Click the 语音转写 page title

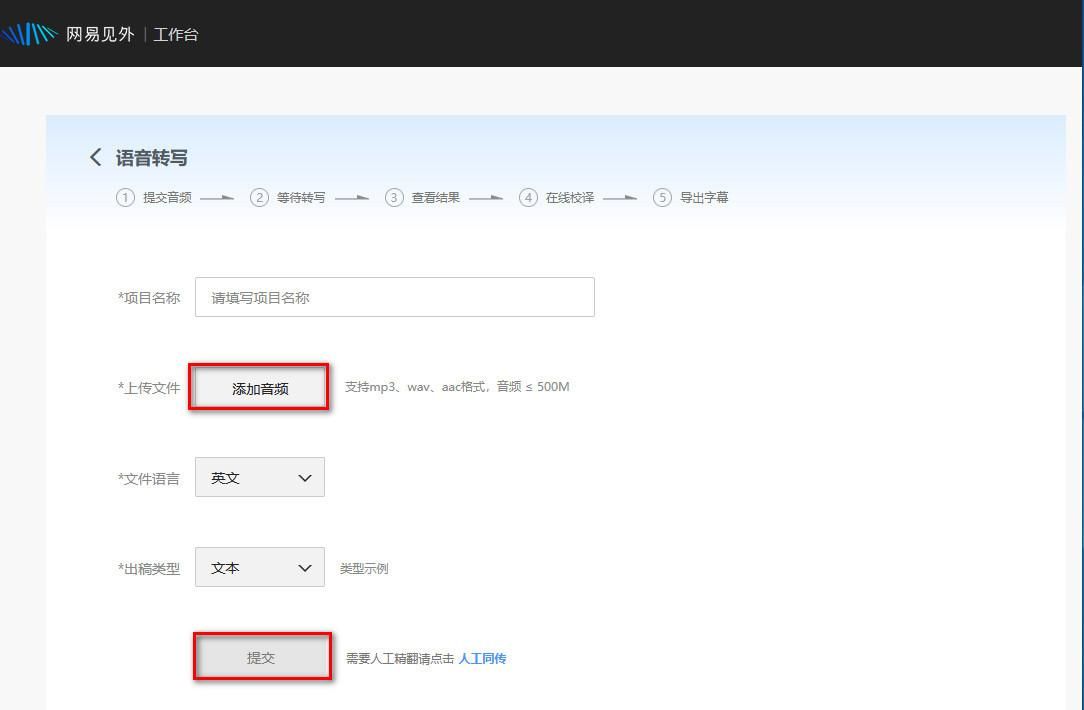point(151,158)
